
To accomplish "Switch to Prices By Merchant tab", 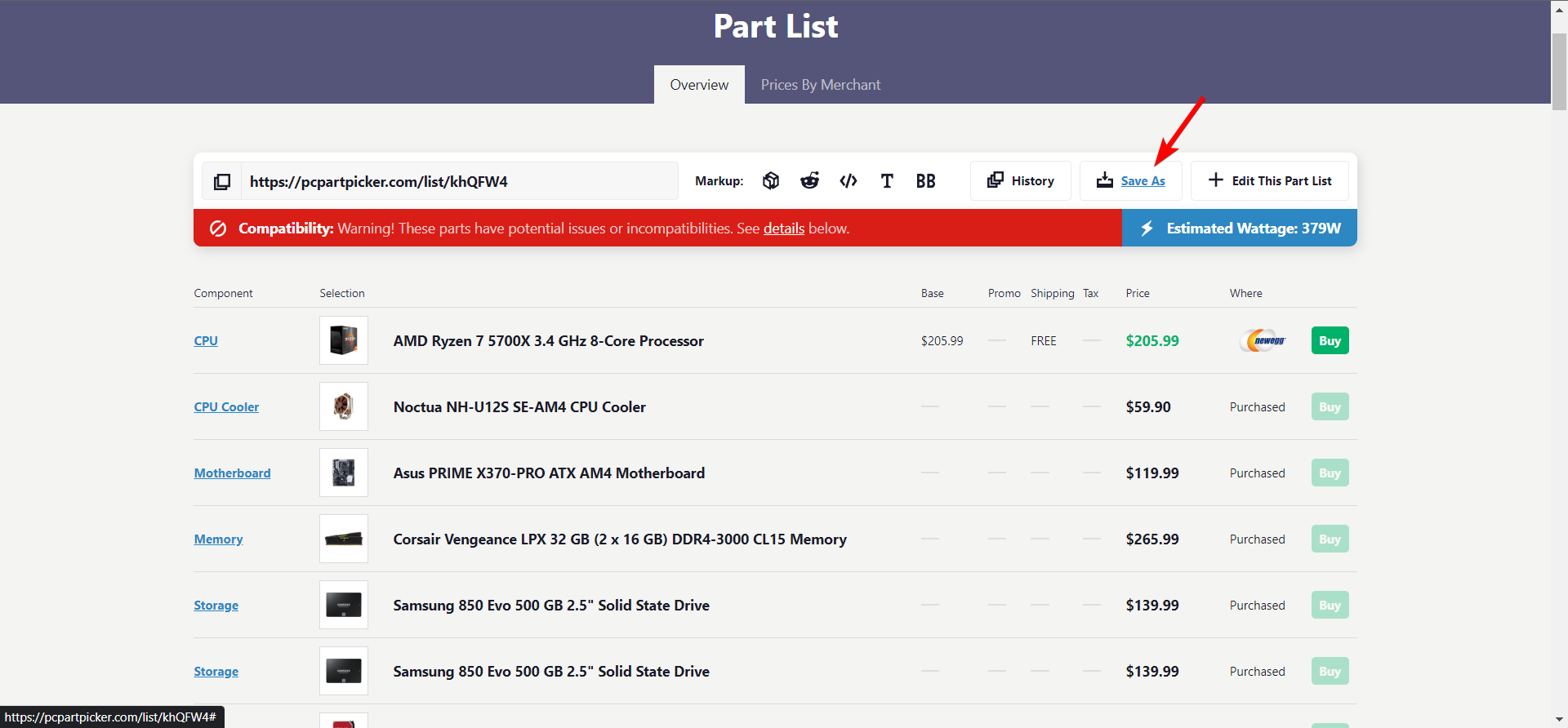I will tap(820, 85).
